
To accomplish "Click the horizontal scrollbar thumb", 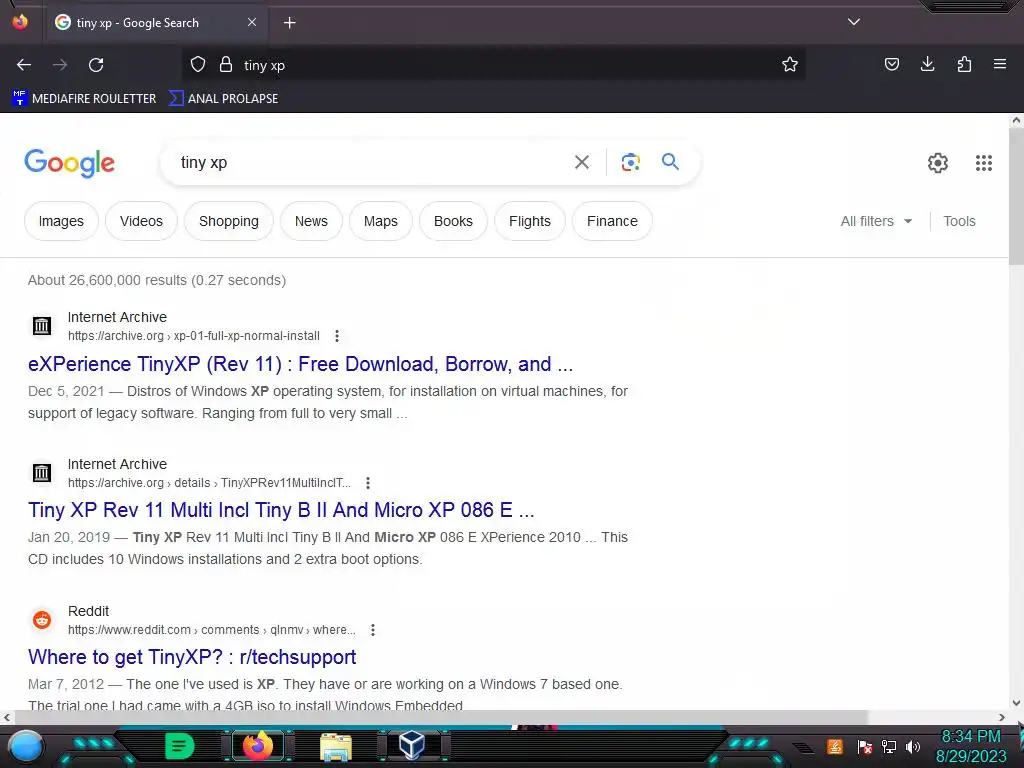I will (441, 717).
